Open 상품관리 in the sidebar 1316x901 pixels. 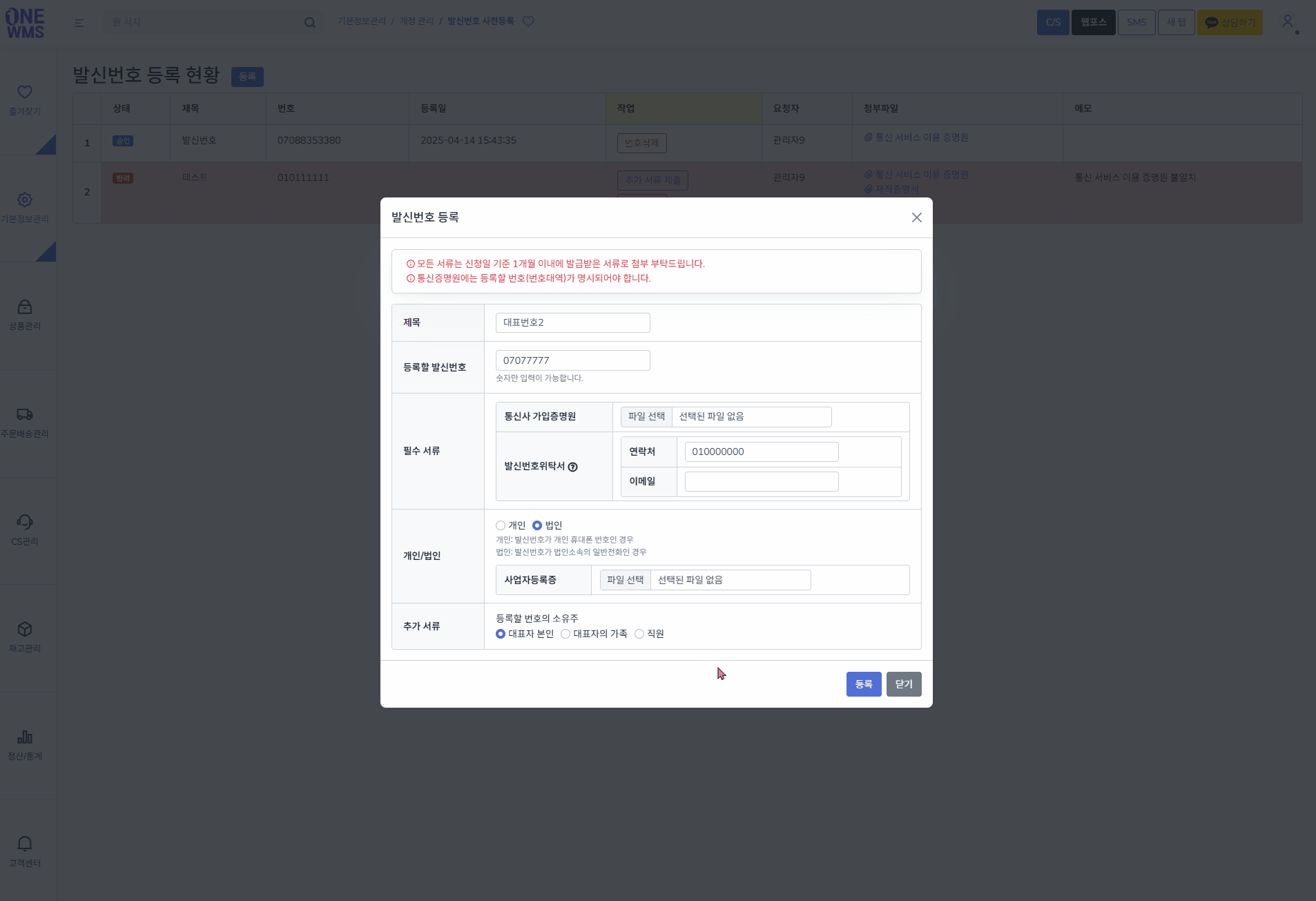pos(25,316)
